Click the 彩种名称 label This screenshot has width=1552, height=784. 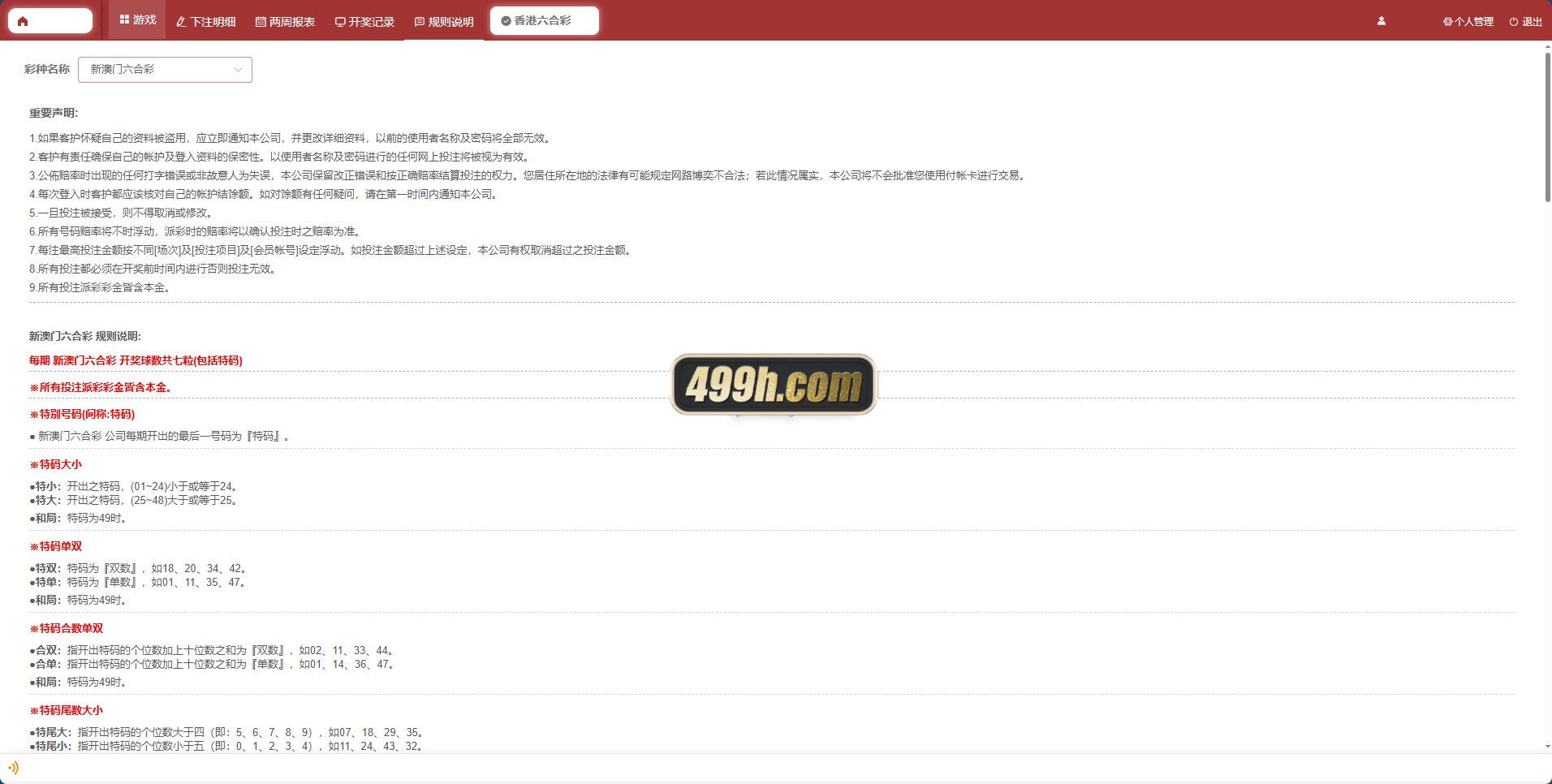[x=47, y=69]
